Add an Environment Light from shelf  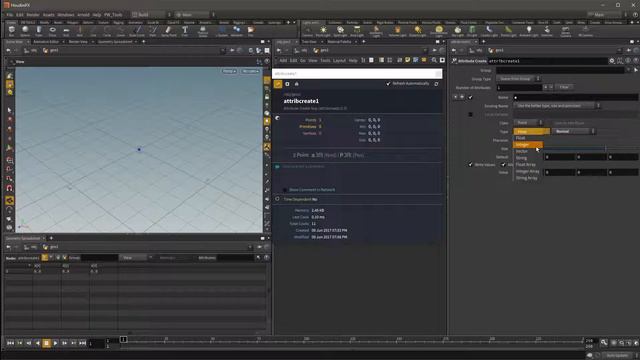click(439, 31)
